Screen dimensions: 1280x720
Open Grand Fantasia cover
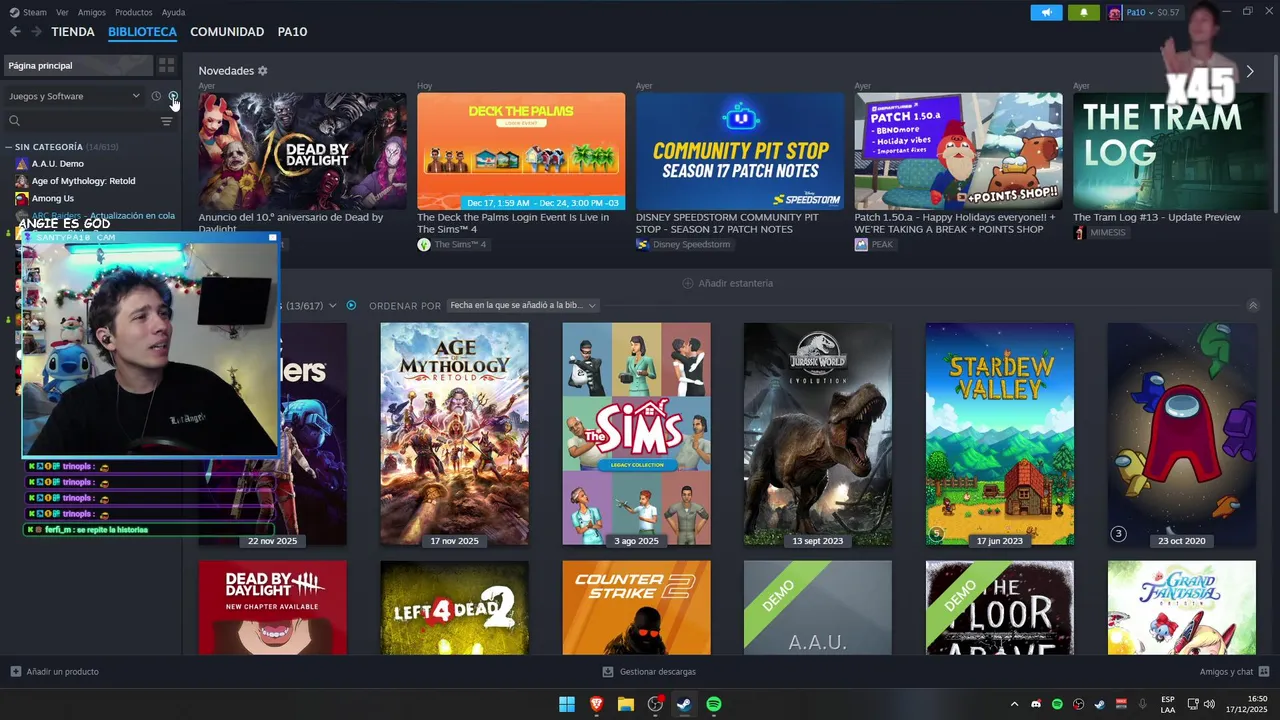(1182, 607)
